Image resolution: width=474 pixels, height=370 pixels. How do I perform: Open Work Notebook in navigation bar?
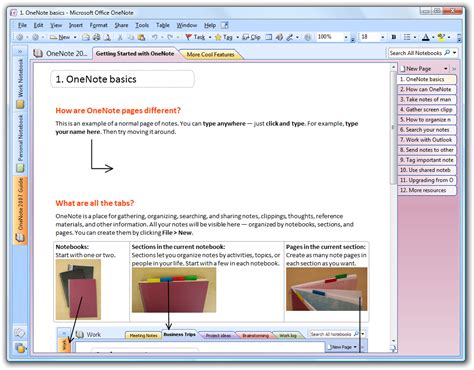pos(21,83)
